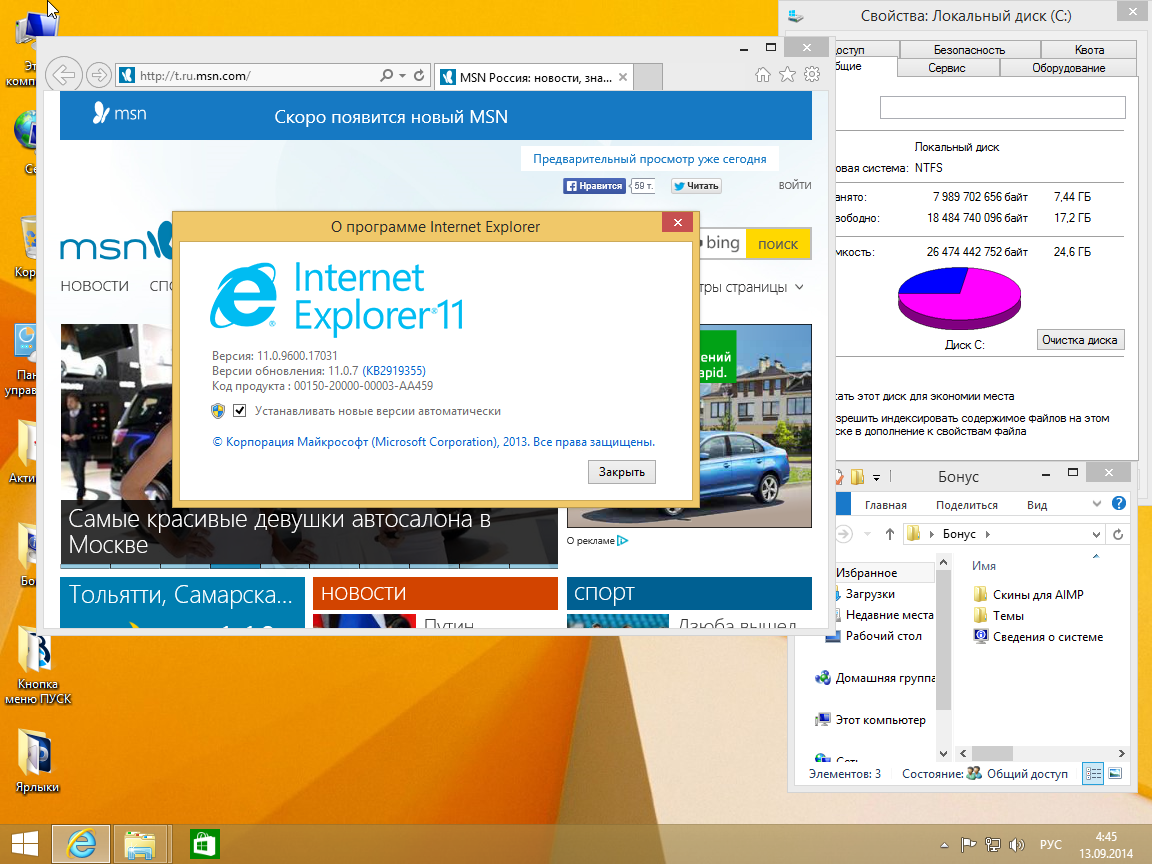Open the НОВОСТИ menu on MSN
Viewport: 1152px width, 864px height.
[x=95, y=286]
